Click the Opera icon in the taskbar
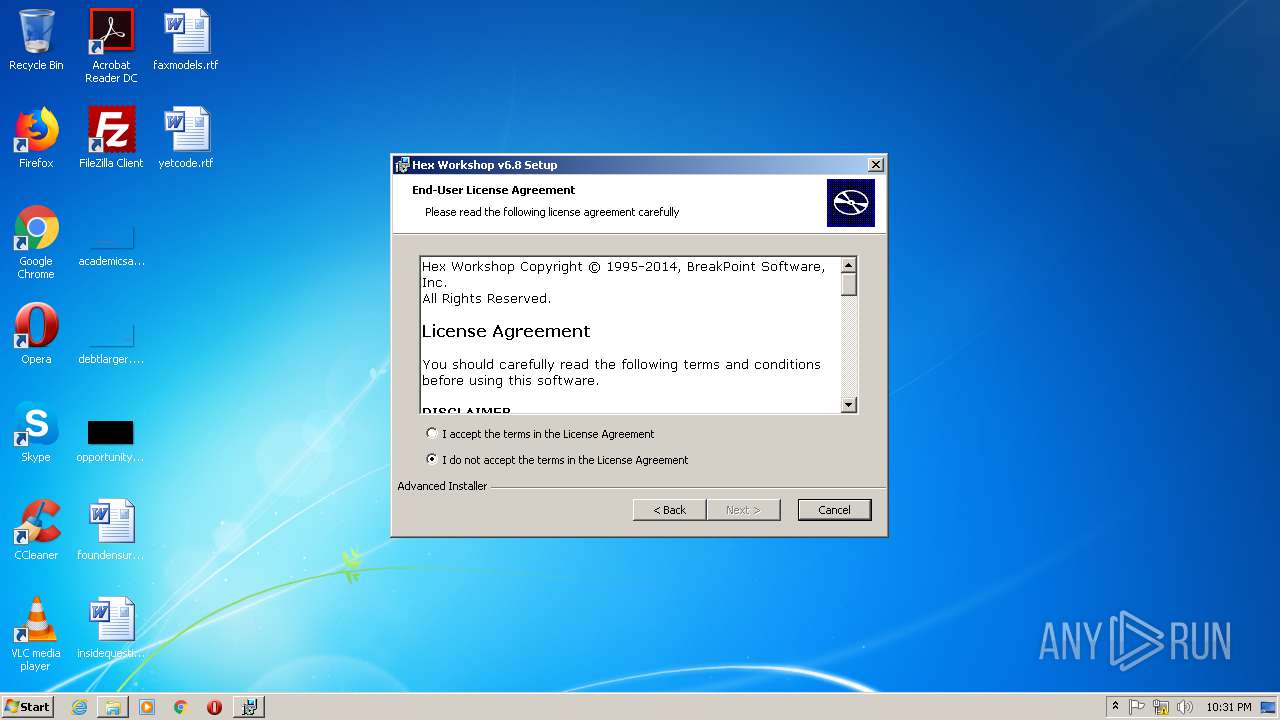Image resolution: width=1280 pixels, height=720 pixels. 214,707
